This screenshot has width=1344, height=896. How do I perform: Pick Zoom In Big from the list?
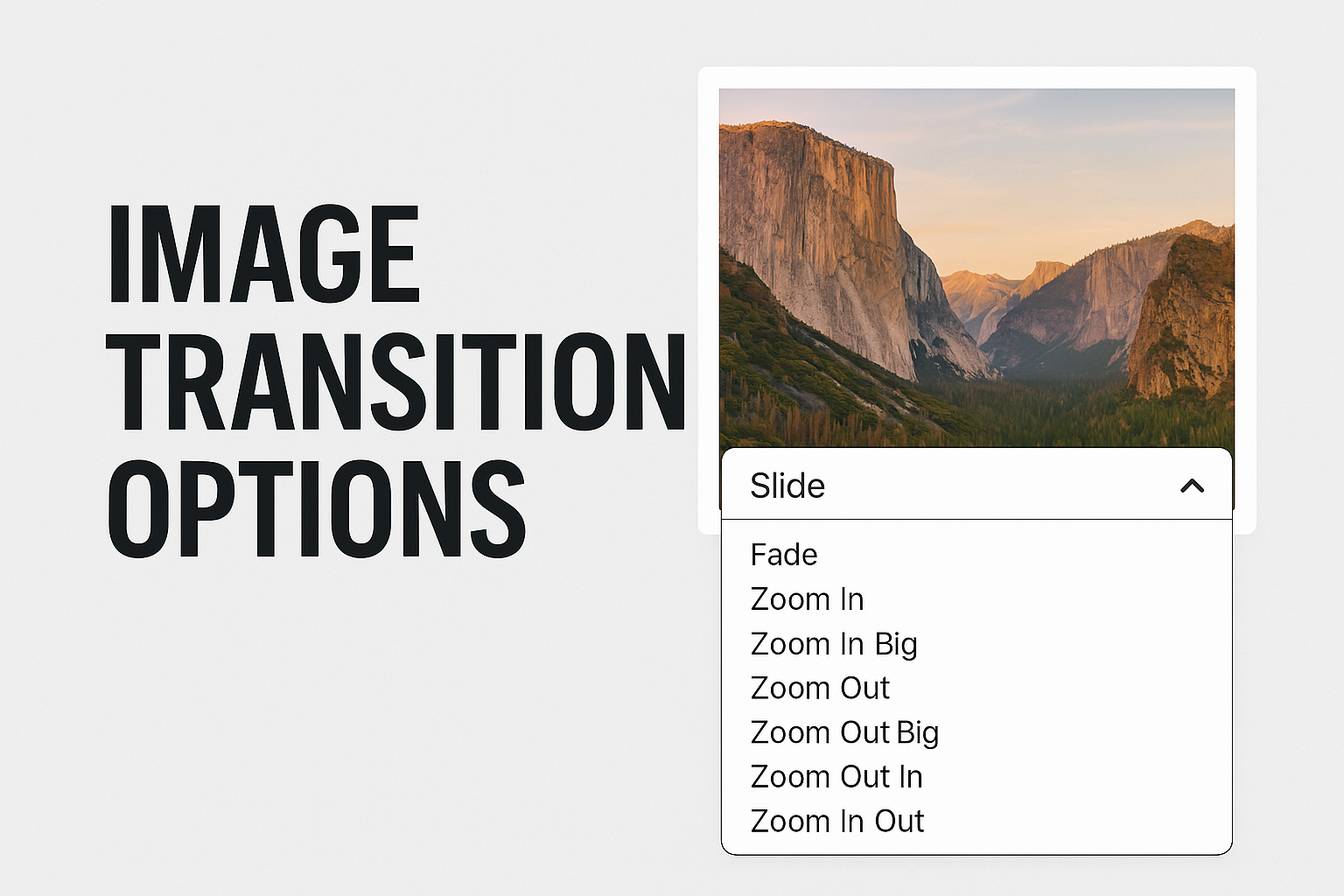point(834,644)
